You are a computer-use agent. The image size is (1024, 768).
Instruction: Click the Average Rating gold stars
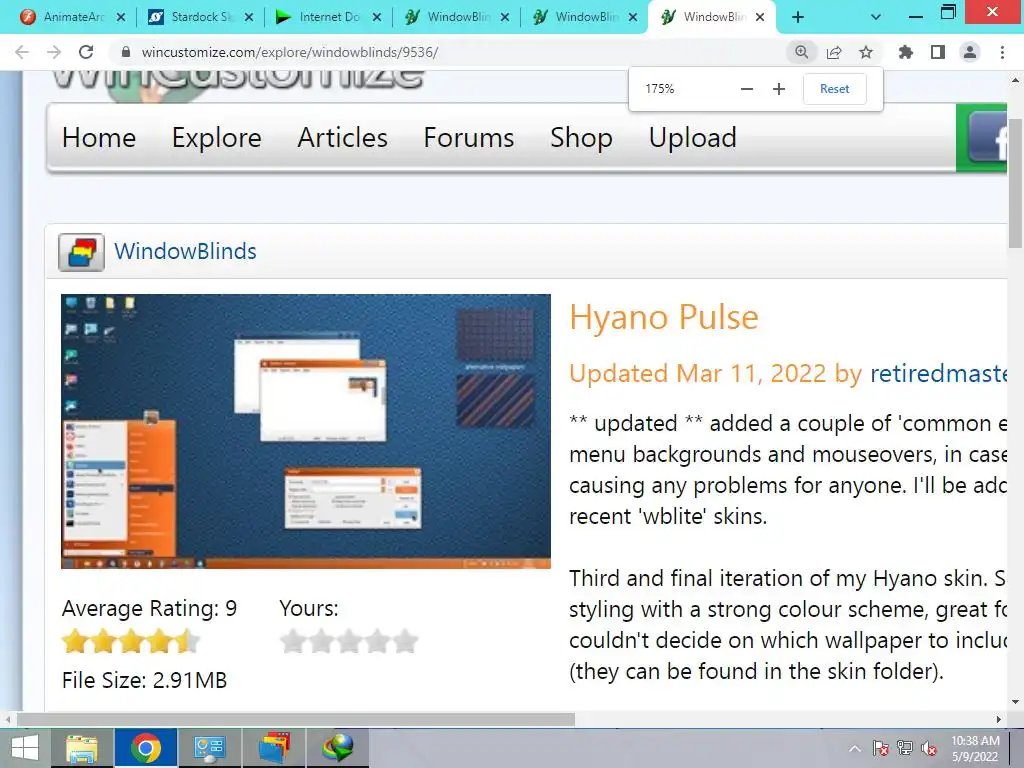(131, 641)
